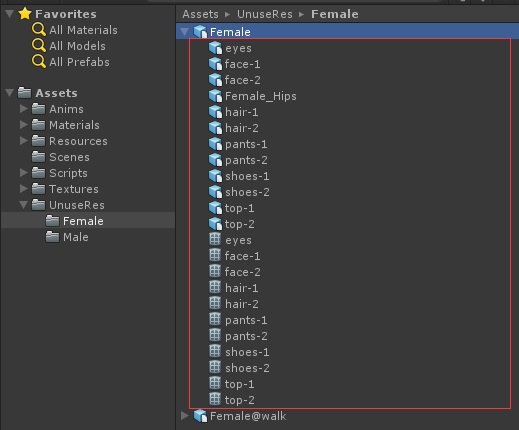Image resolution: width=519 pixels, height=430 pixels.
Task: Select the Scenes folder label
Action: pyautogui.click(x=69, y=157)
